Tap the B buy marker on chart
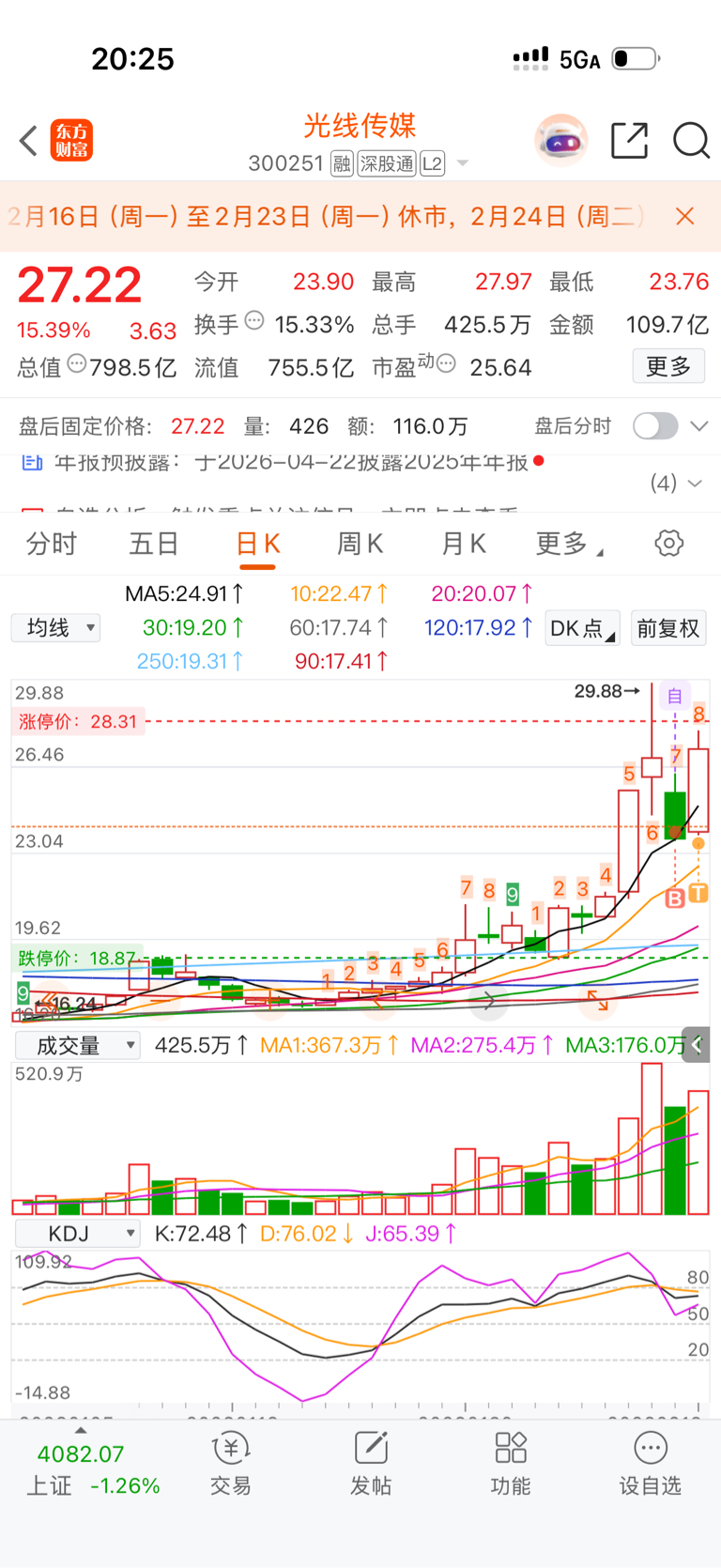Image resolution: width=721 pixels, height=1568 pixels. point(675,899)
